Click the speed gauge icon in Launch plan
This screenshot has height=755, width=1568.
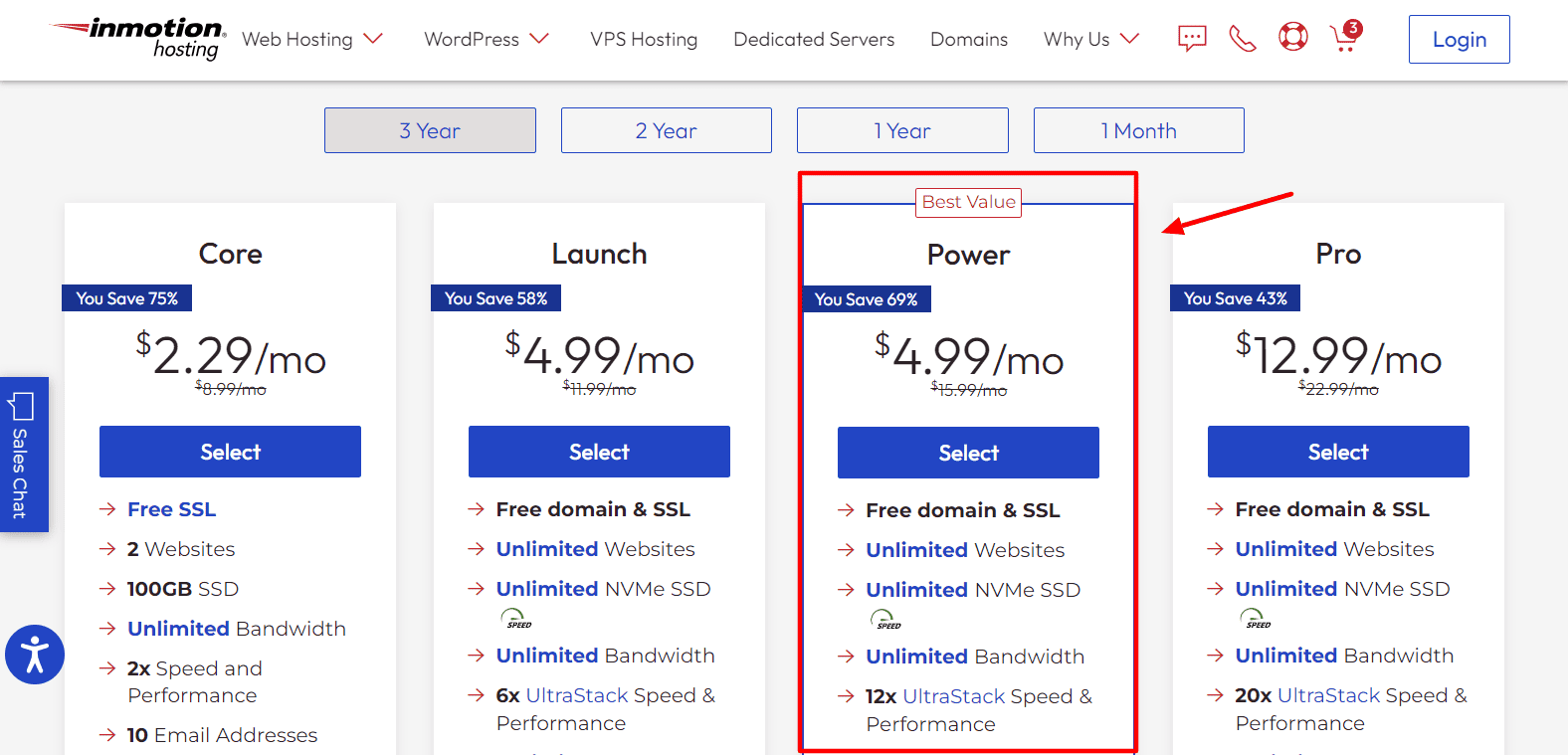(x=516, y=619)
